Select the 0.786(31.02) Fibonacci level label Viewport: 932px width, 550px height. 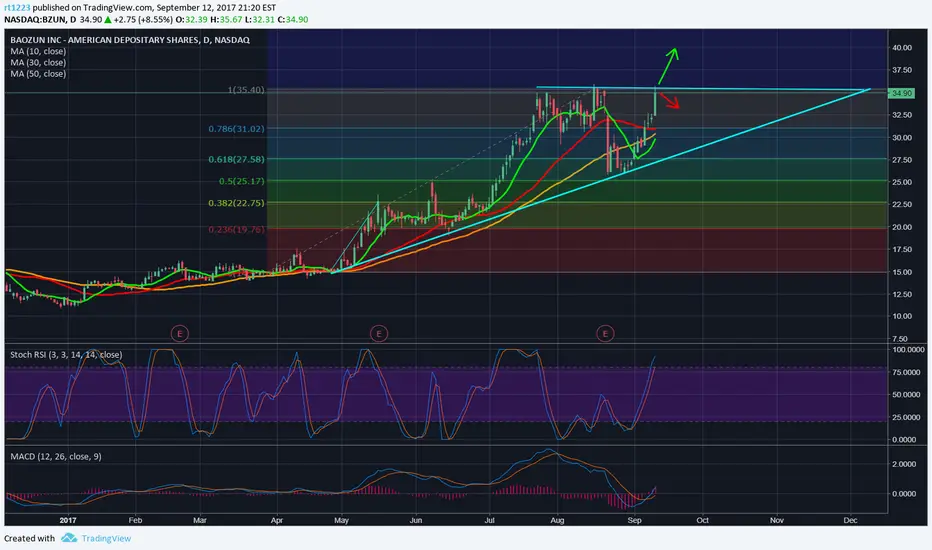pos(236,128)
